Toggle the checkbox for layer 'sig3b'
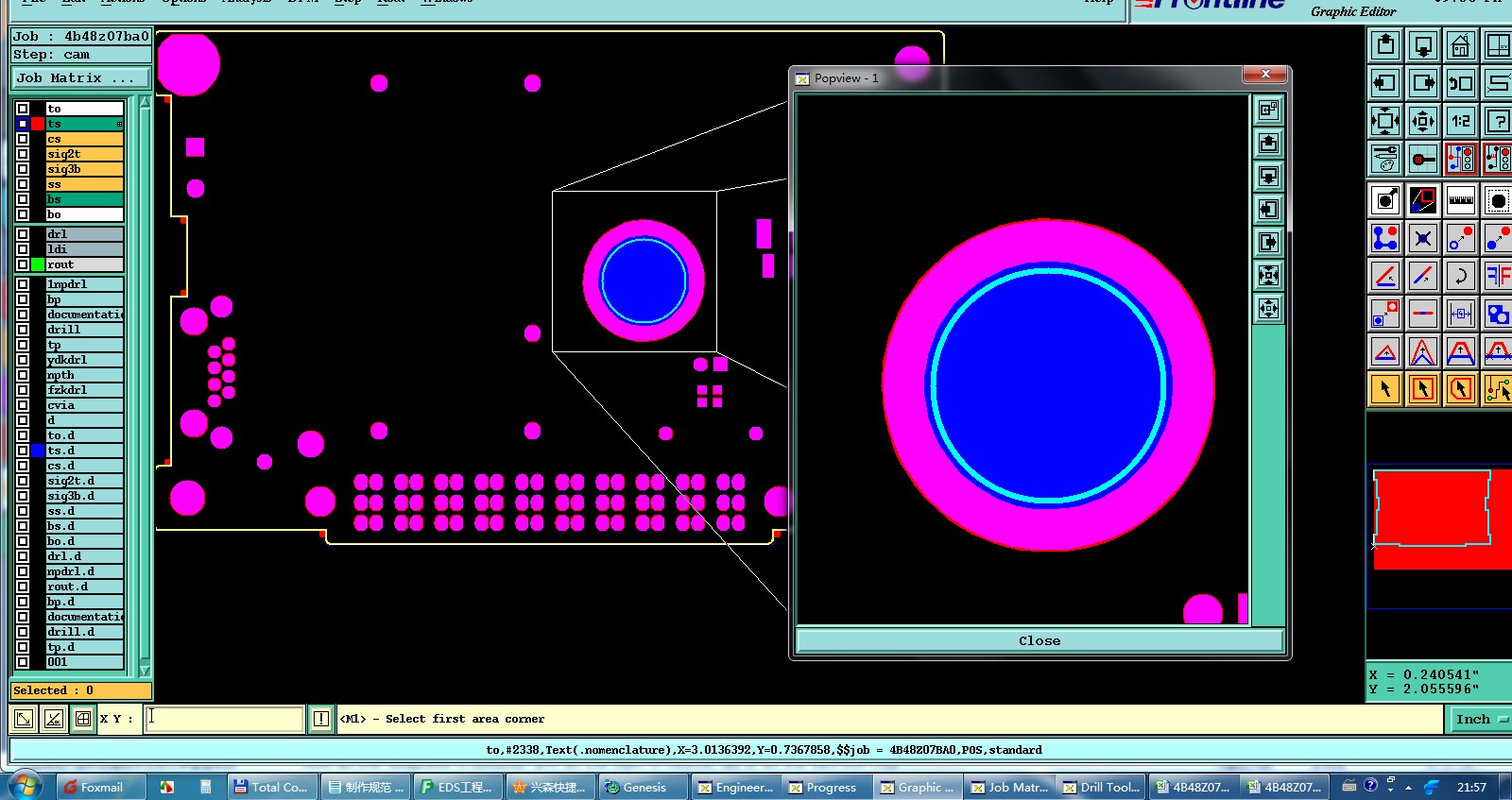 pyautogui.click(x=23, y=169)
